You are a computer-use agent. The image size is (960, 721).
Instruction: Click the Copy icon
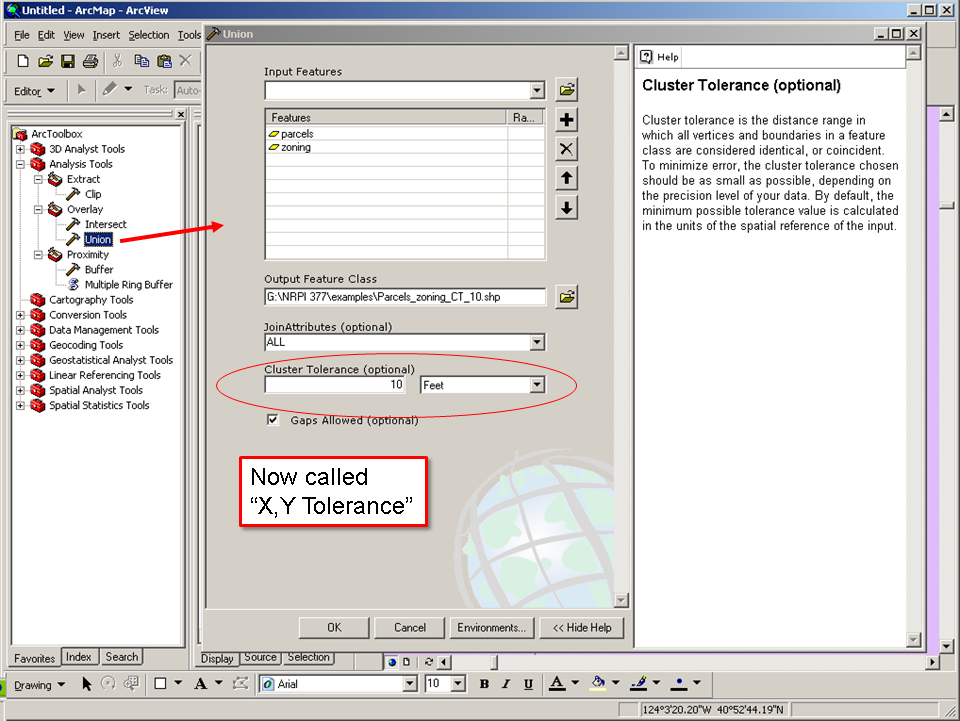[141, 61]
